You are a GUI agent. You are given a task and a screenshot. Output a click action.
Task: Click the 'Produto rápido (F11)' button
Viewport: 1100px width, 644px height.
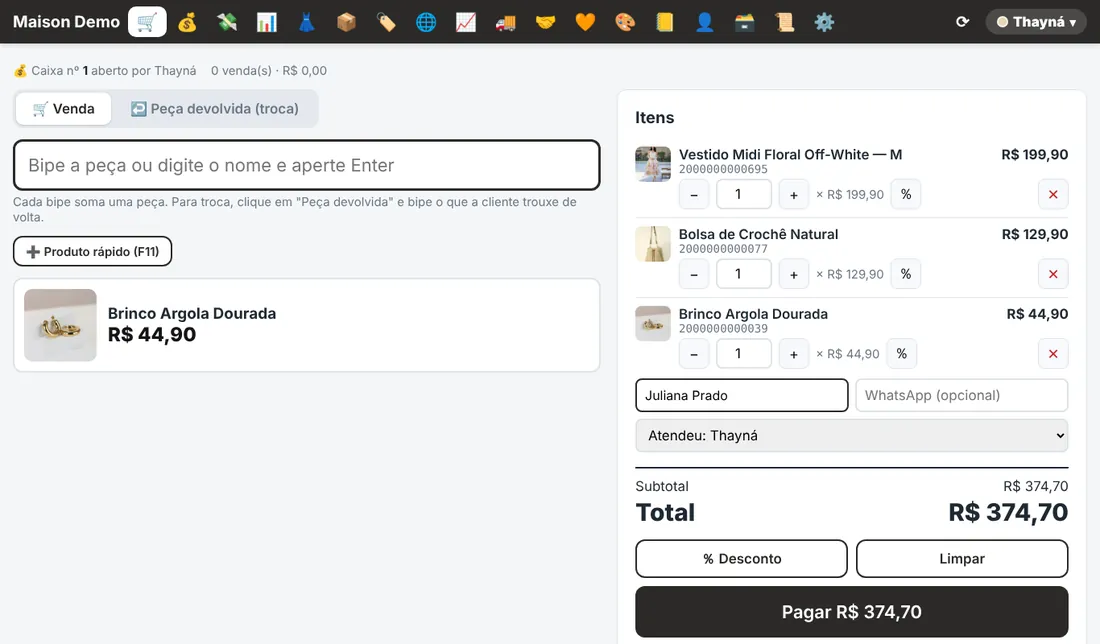click(93, 251)
